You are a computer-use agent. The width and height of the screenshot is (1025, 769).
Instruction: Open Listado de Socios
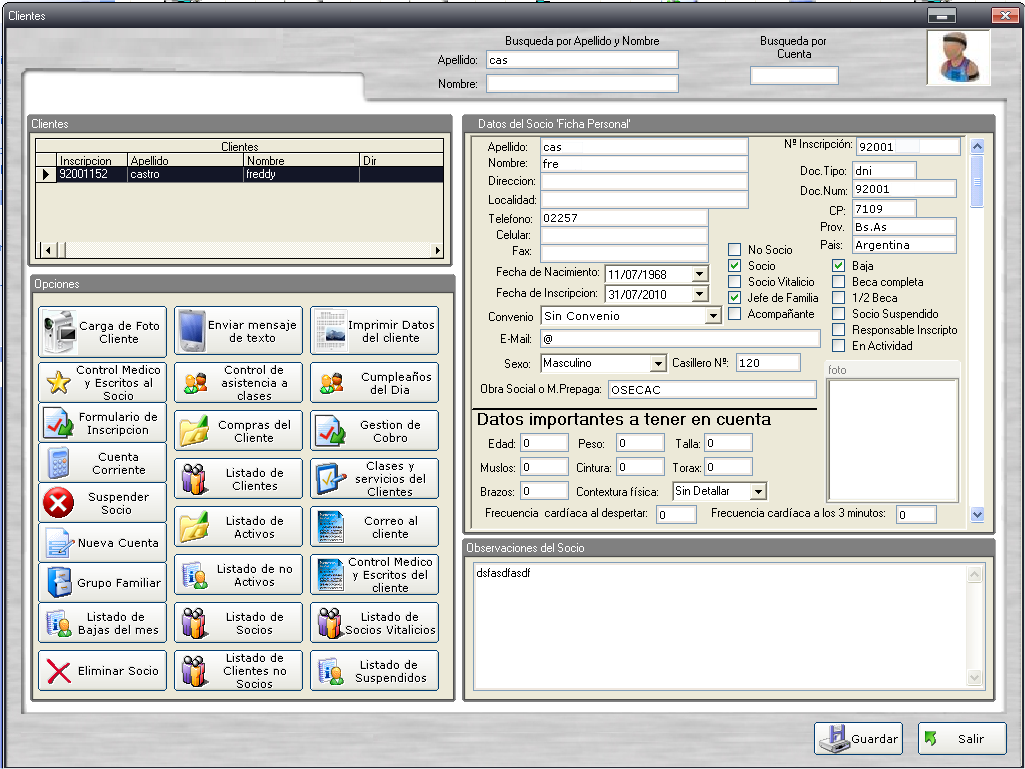coord(239,623)
